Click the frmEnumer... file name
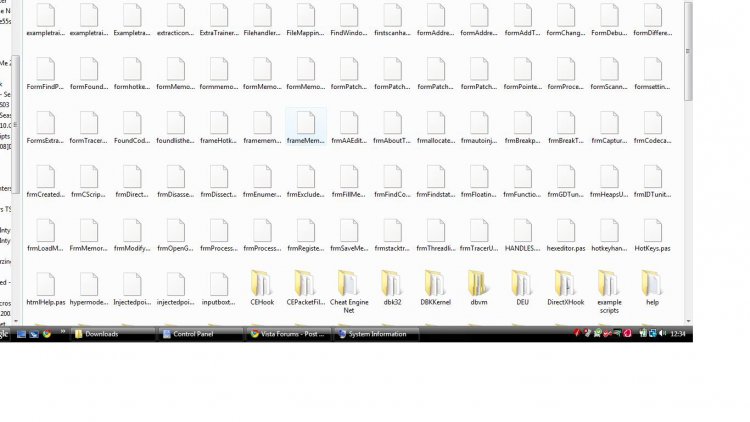This screenshot has width=750, height=422. [262, 195]
